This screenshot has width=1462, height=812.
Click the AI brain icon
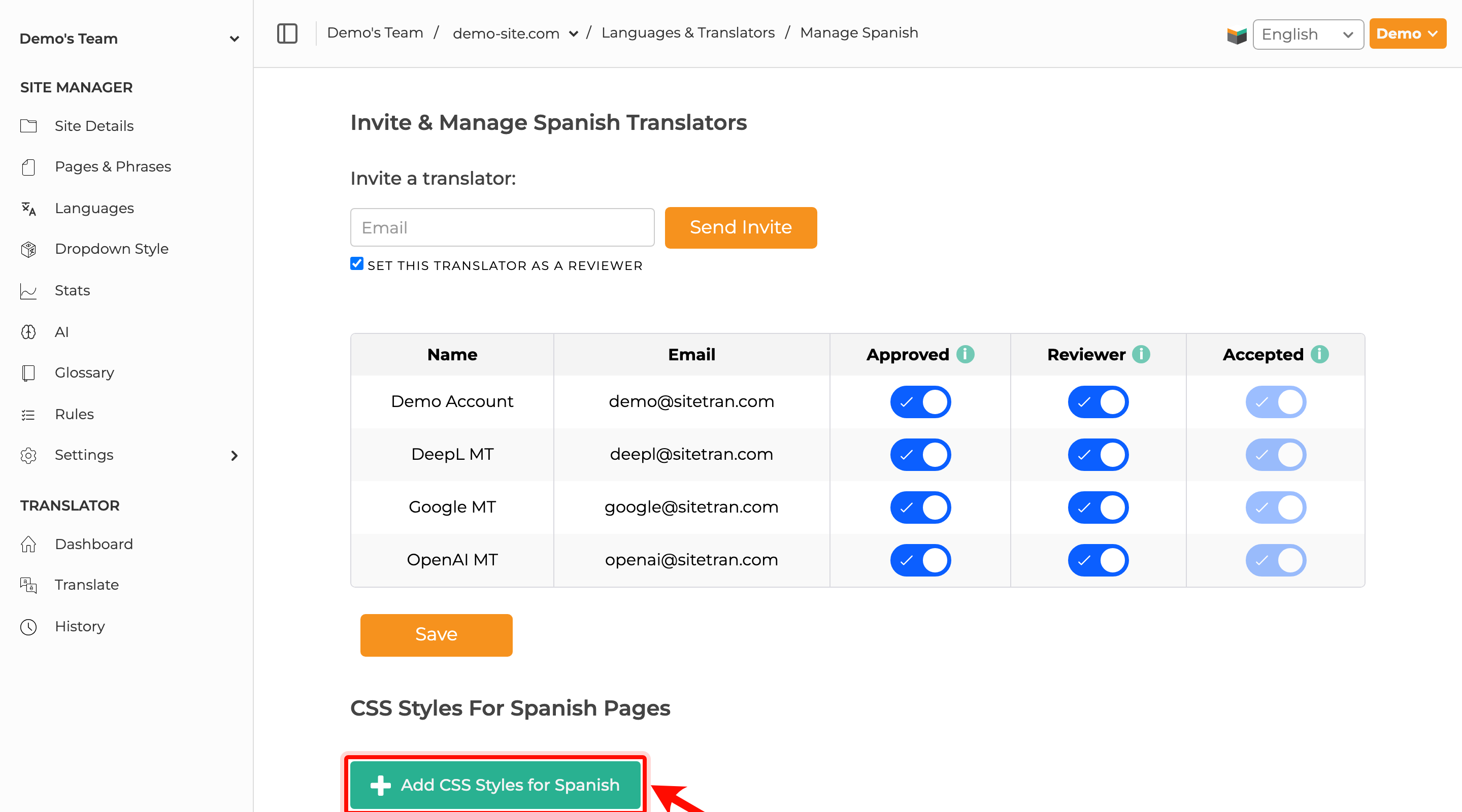pos(28,332)
